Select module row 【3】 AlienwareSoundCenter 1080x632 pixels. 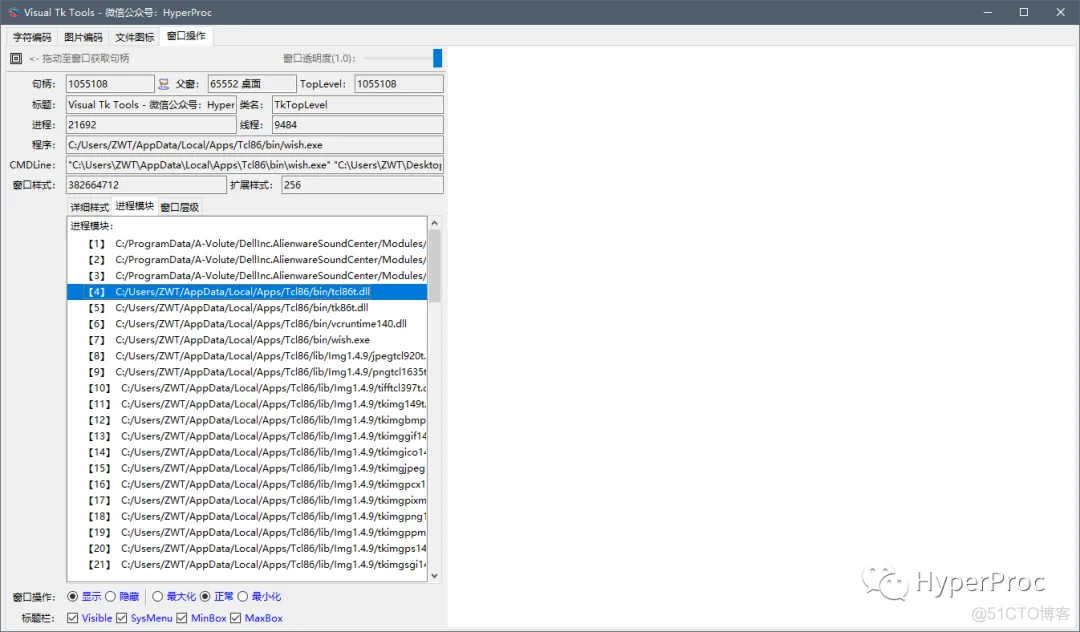click(247, 275)
